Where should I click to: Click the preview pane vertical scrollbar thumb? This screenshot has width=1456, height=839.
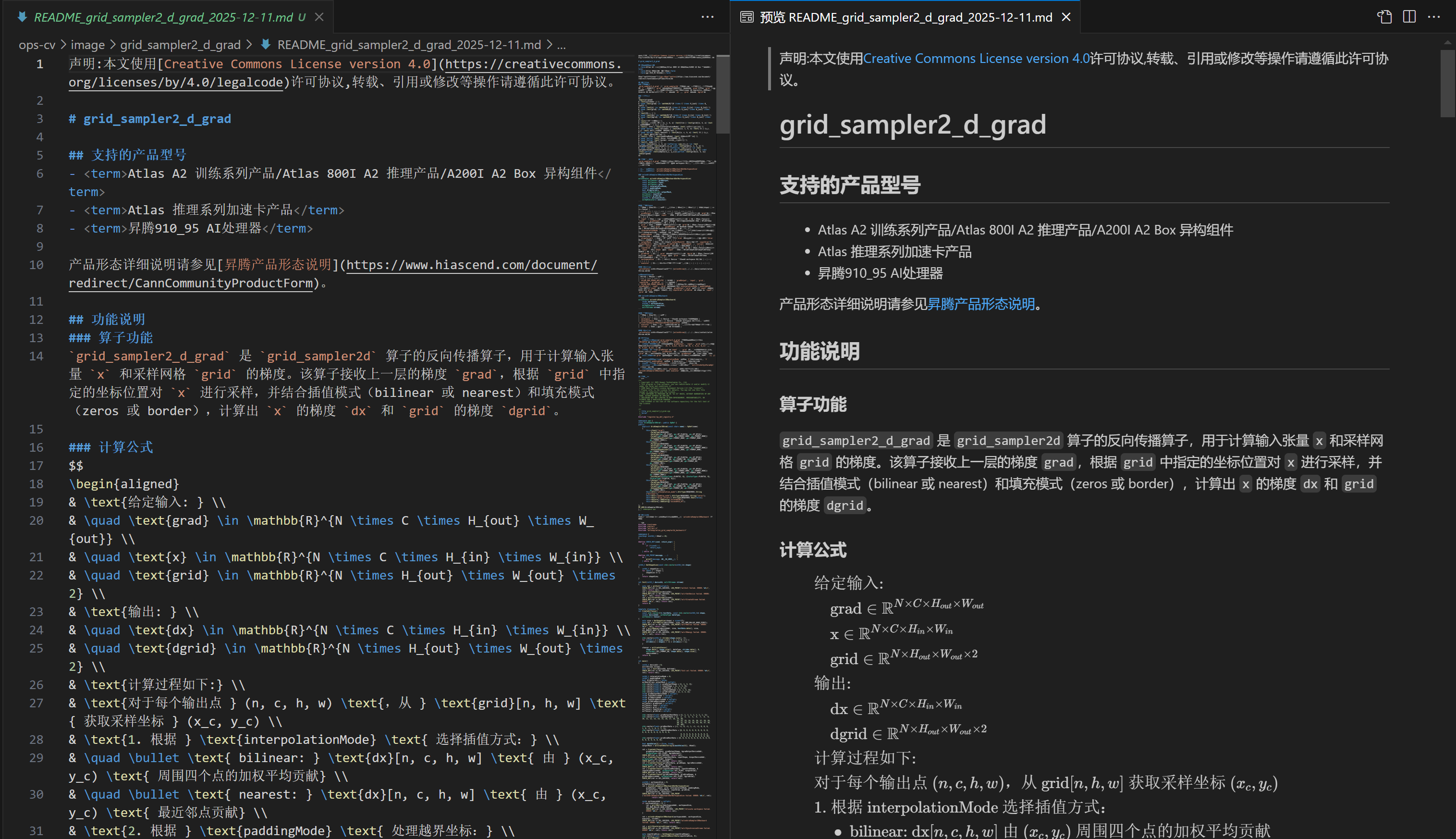click(1447, 84)
